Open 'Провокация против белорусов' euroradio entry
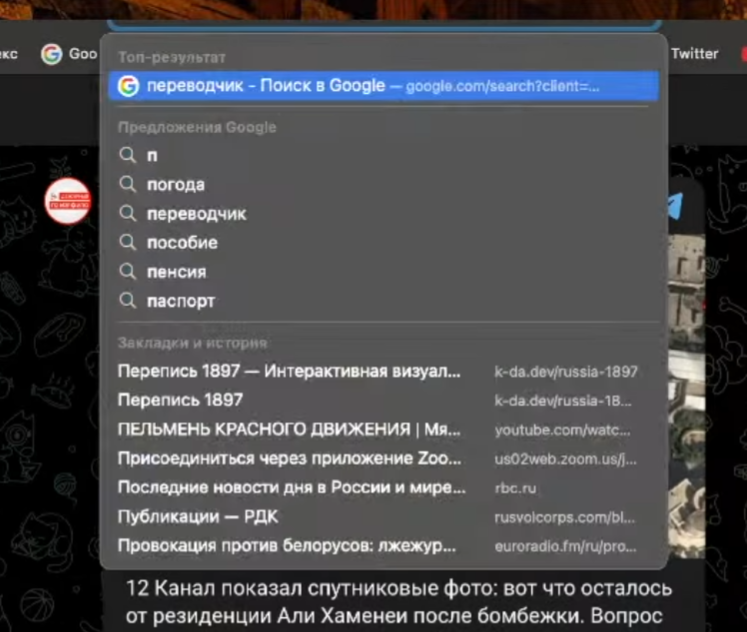This screenshot has width=747, height=632. tap(384, 546)
